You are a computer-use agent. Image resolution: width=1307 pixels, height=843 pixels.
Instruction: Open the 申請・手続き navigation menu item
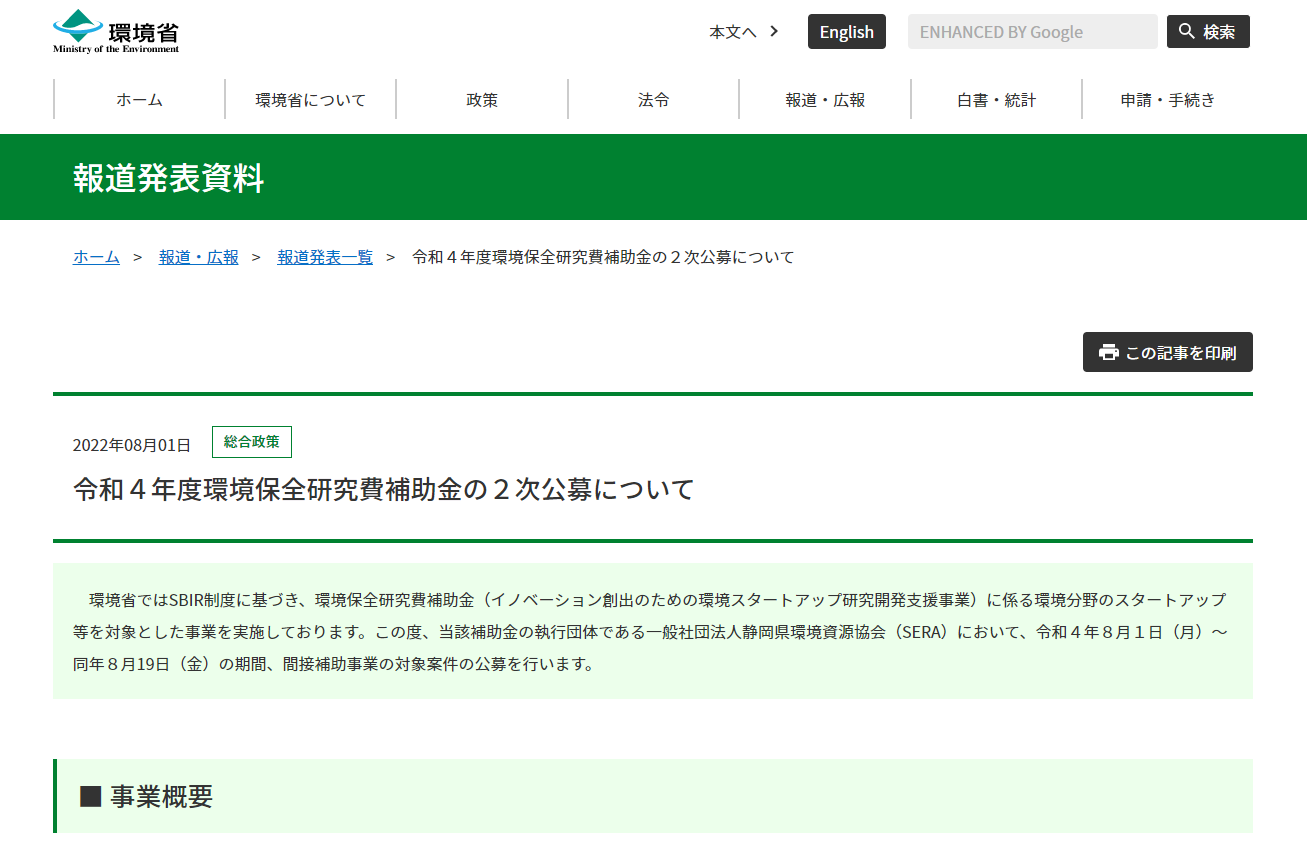[1166, 99]
